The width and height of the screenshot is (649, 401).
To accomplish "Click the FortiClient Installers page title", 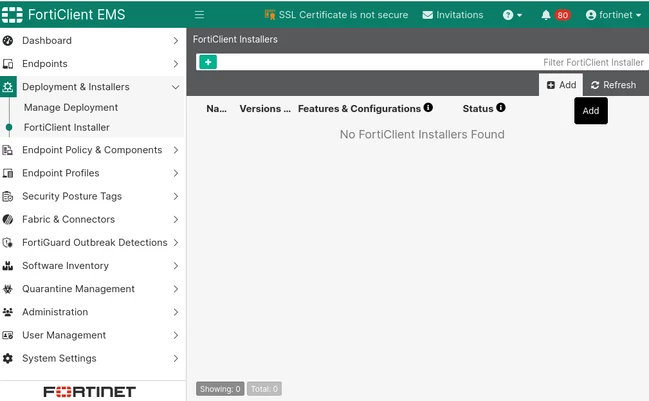I will (235, 39).
